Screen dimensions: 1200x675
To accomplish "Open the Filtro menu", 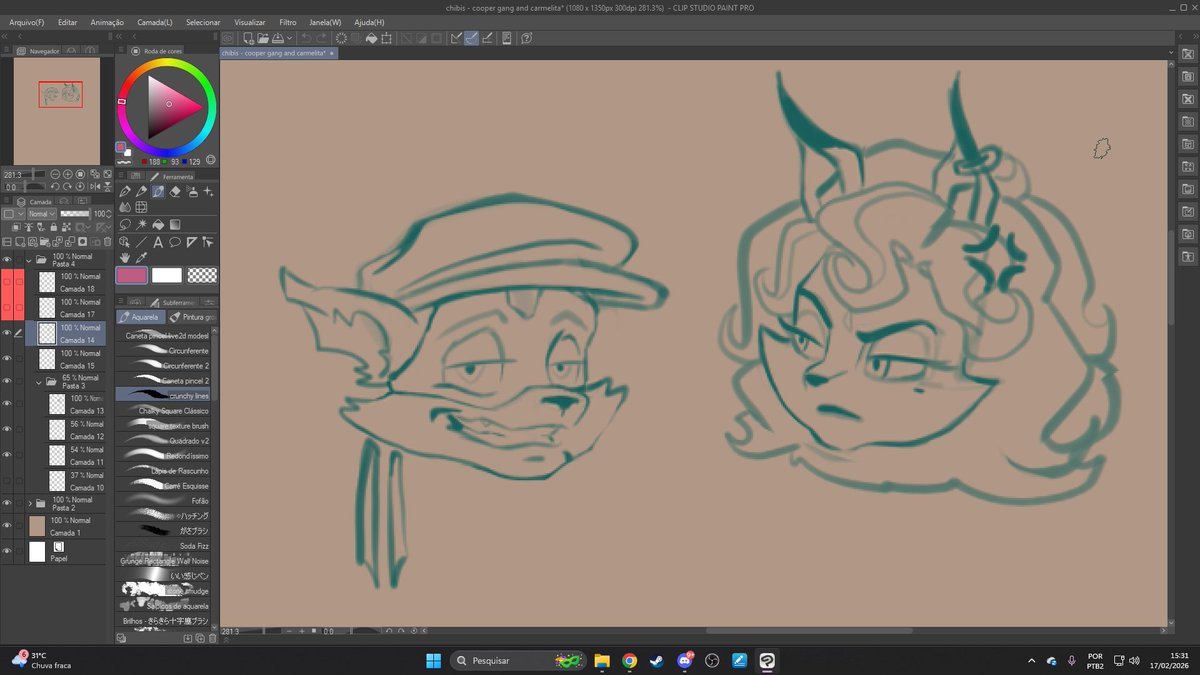I will pyautogui.click(x=287, y=21).
